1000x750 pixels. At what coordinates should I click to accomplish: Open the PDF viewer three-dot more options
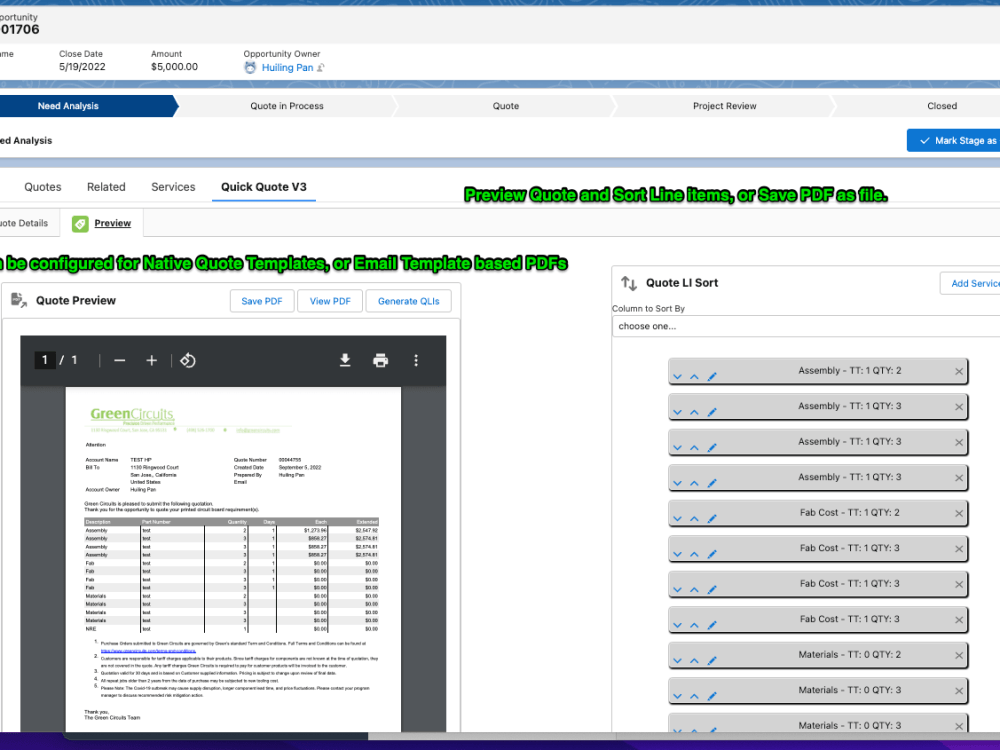tap(416, 360)
